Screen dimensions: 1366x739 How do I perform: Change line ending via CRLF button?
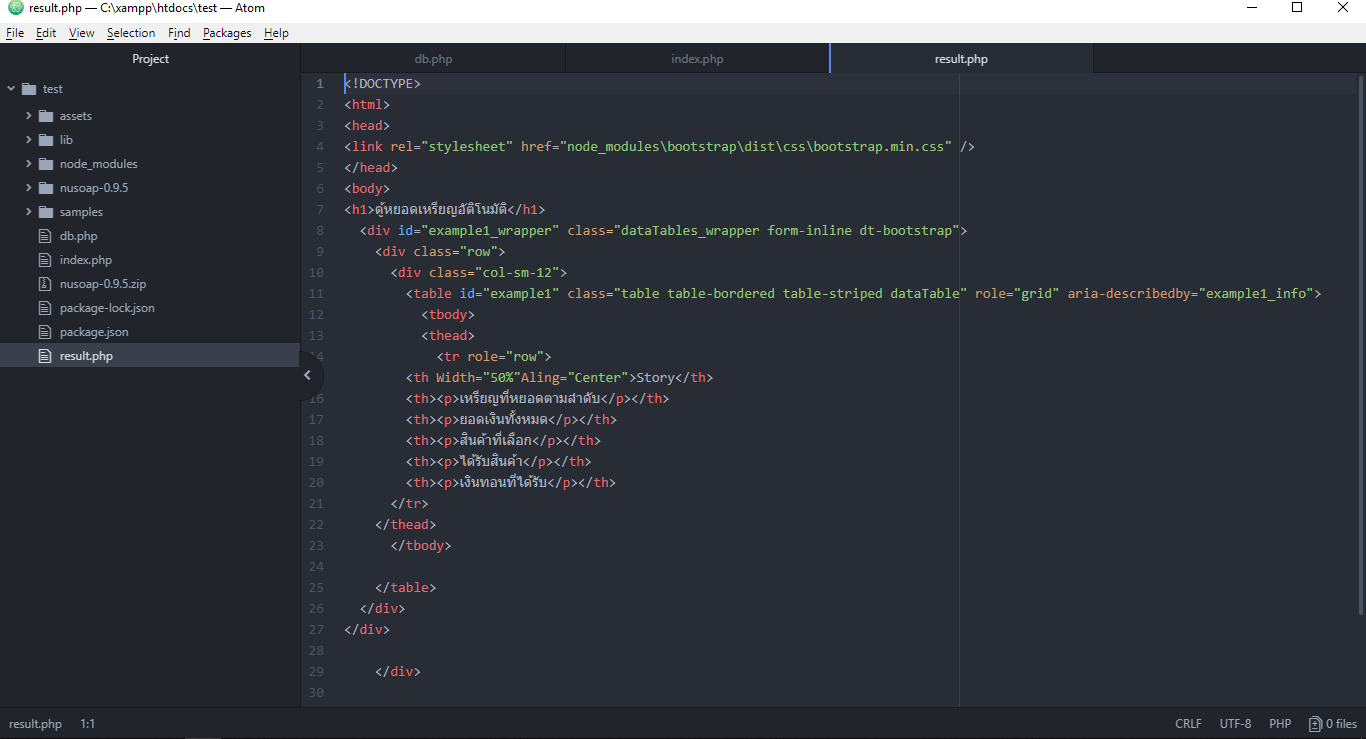(x=1189, y=724)
